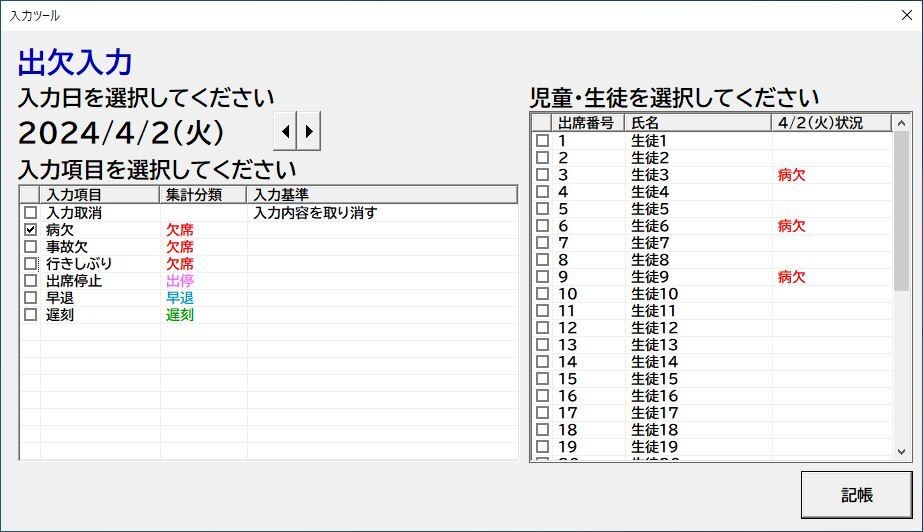
Task: Check the 入力取消 checkbox
Action: pos(31,212)
